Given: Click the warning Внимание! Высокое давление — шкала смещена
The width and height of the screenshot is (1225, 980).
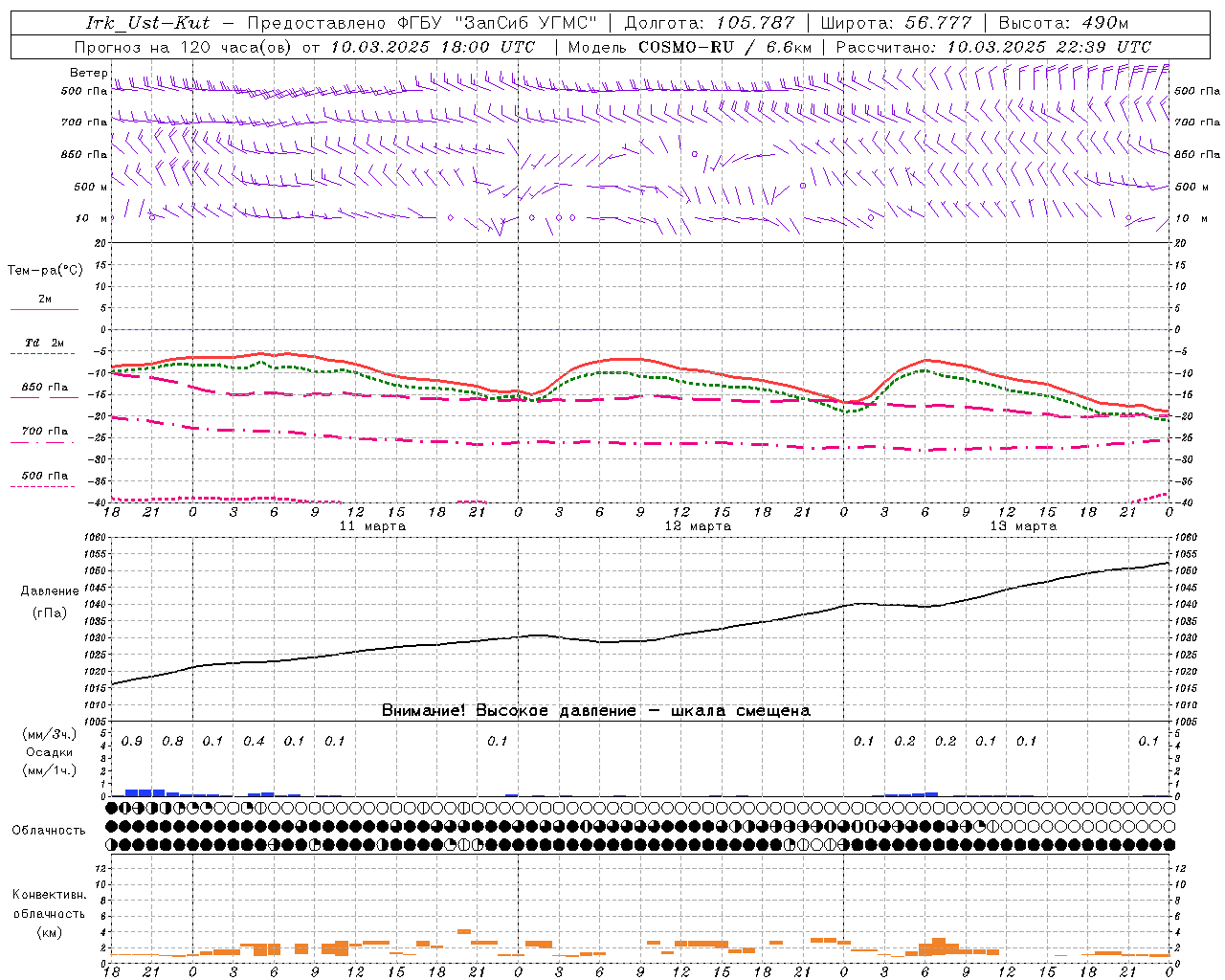Looking at the screenshot, I should tap(596, 711).
